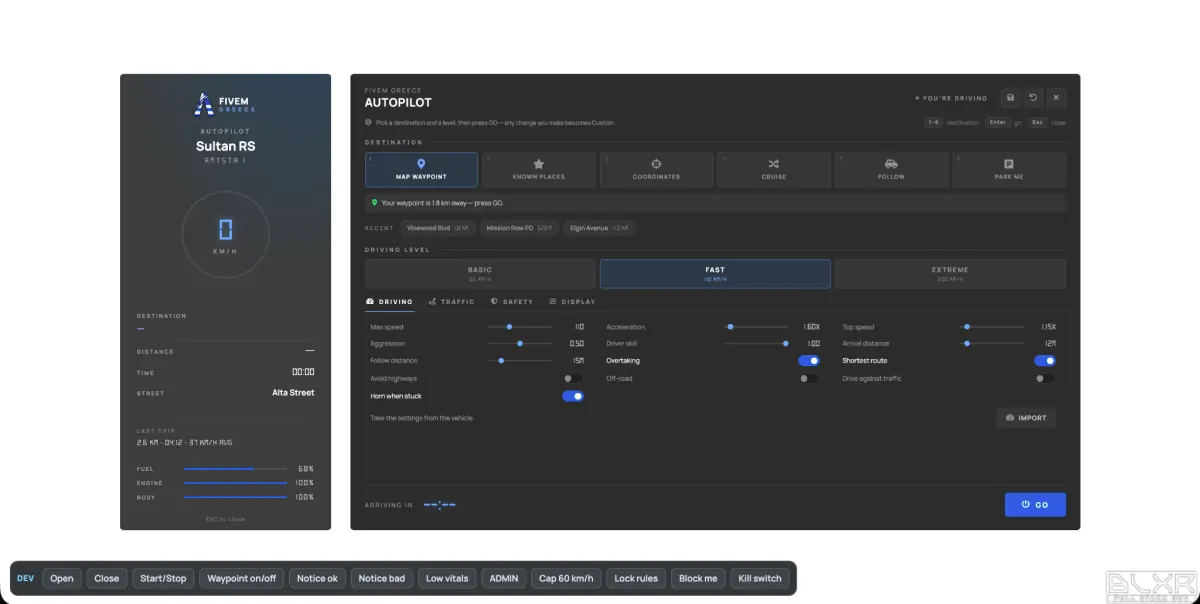
Task: Enable the Avoid highways switch
Action: click(573, 378)
